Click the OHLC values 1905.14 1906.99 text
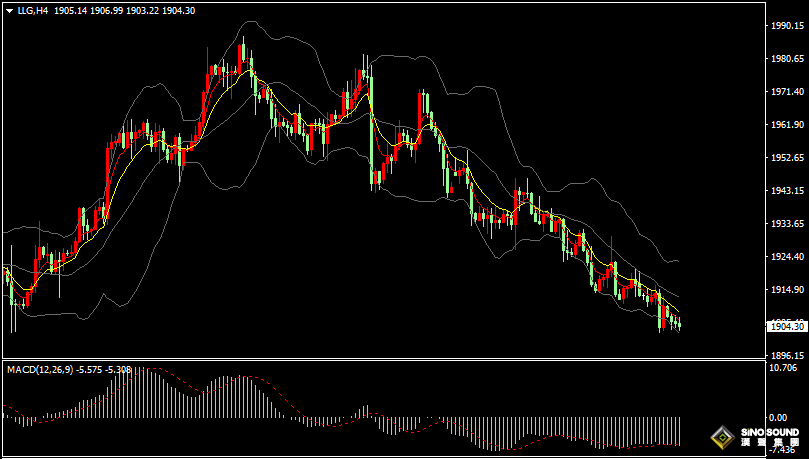Viewport: 809px width, 459px height. coord(112,10)
